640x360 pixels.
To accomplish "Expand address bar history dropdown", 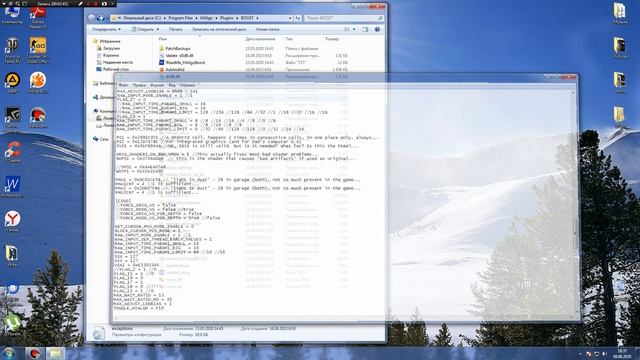I will point(290,18).
